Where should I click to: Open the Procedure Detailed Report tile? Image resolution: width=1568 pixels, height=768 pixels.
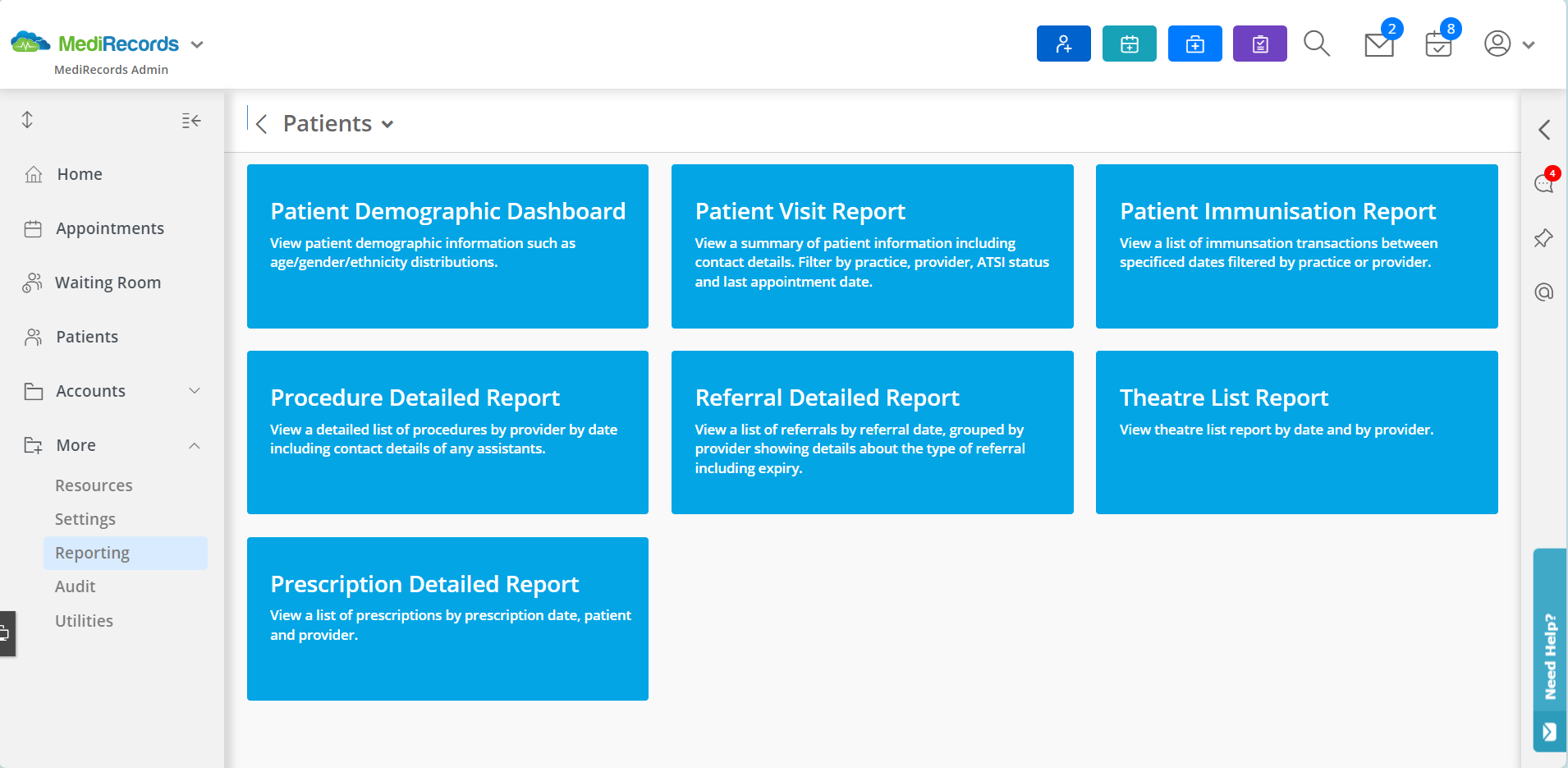(x=447, y=433)
